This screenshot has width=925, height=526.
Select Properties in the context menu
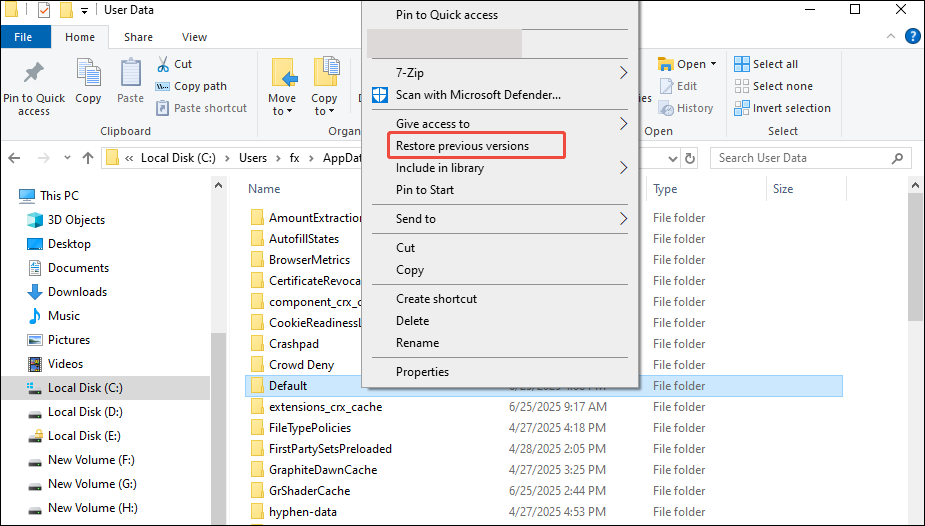pyautogui.click(x=422, y=372)
